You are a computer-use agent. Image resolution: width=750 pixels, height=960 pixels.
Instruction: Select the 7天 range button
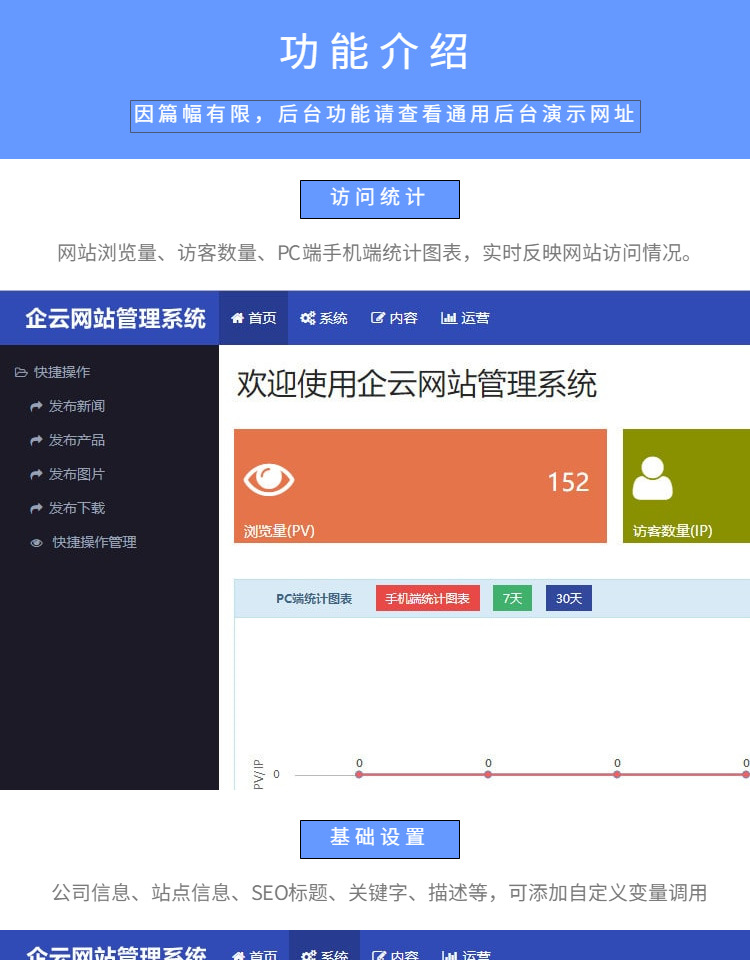pos(512,598)
